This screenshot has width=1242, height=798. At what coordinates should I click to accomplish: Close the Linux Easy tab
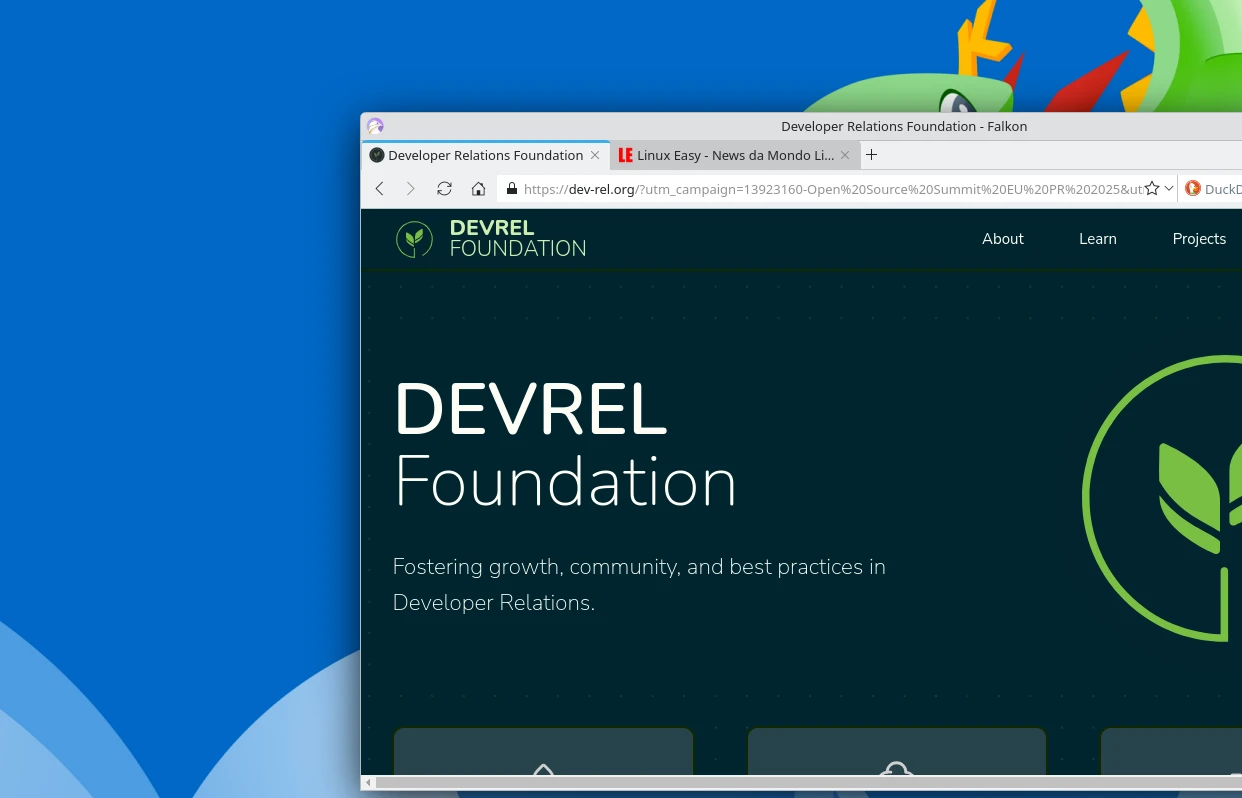(845, 155)
